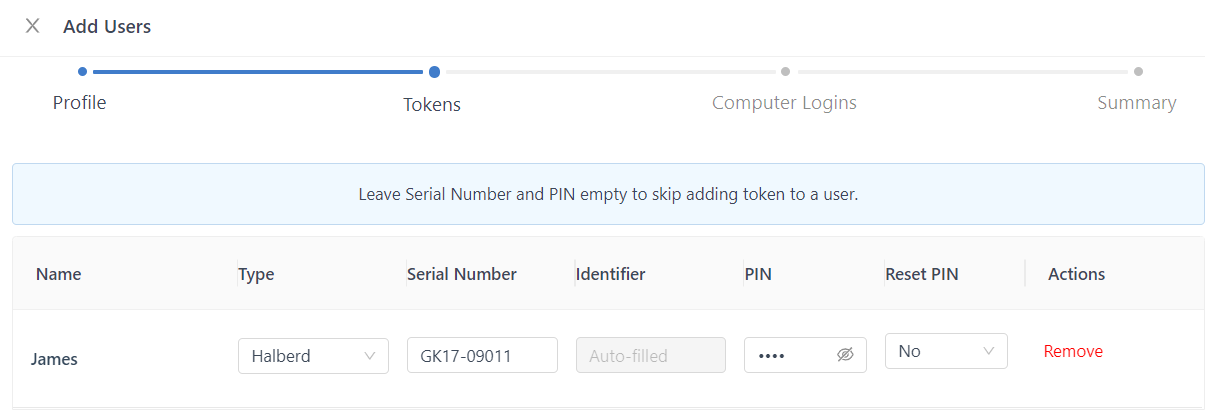Select the Tokens step label
This screenshot has height=416, width=1205.
point(432,104)
